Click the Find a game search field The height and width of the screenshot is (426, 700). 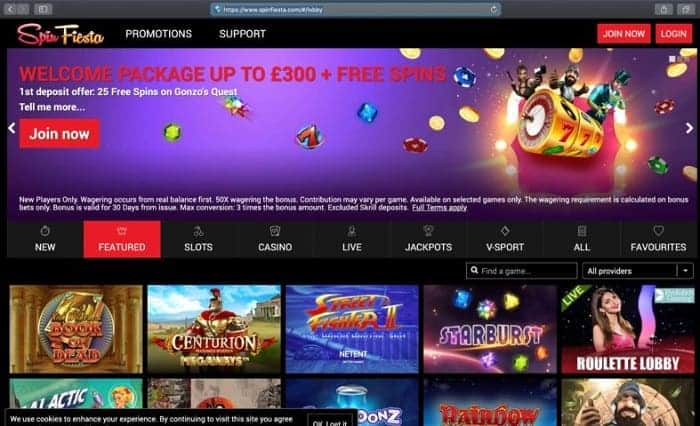521,271
